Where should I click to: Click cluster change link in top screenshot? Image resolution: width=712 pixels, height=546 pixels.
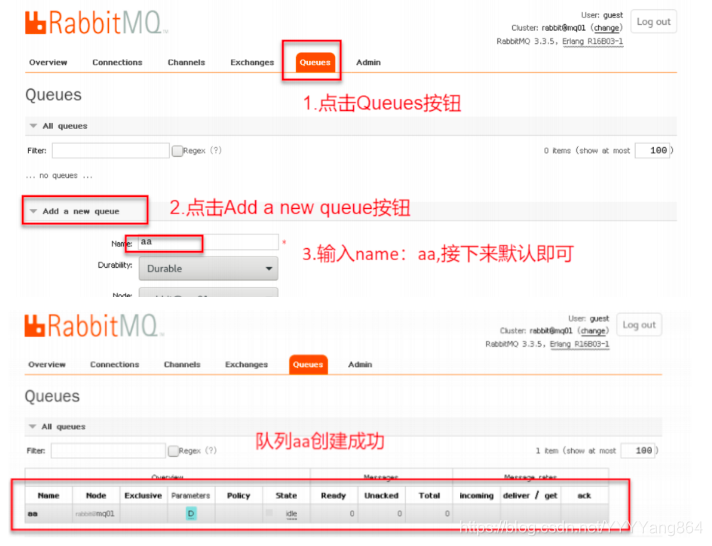coord(606,28)
